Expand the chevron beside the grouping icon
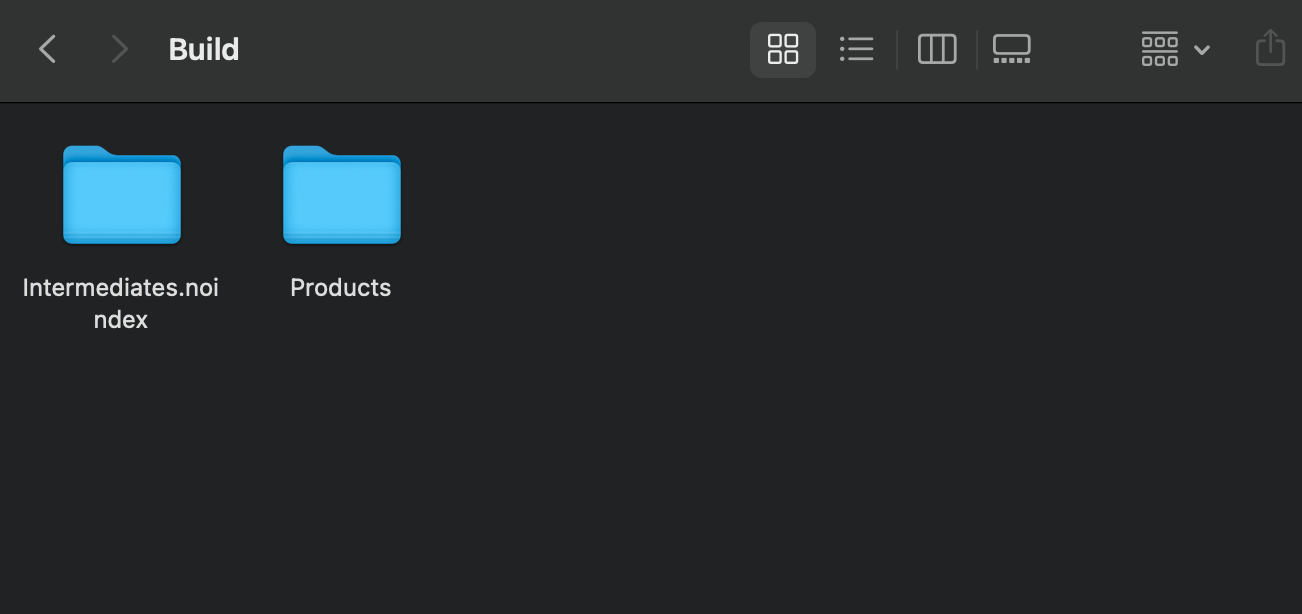Image resolution: width=1302 pixels, height=614 pixels. pyautogui.click(x=1202, y=50)
